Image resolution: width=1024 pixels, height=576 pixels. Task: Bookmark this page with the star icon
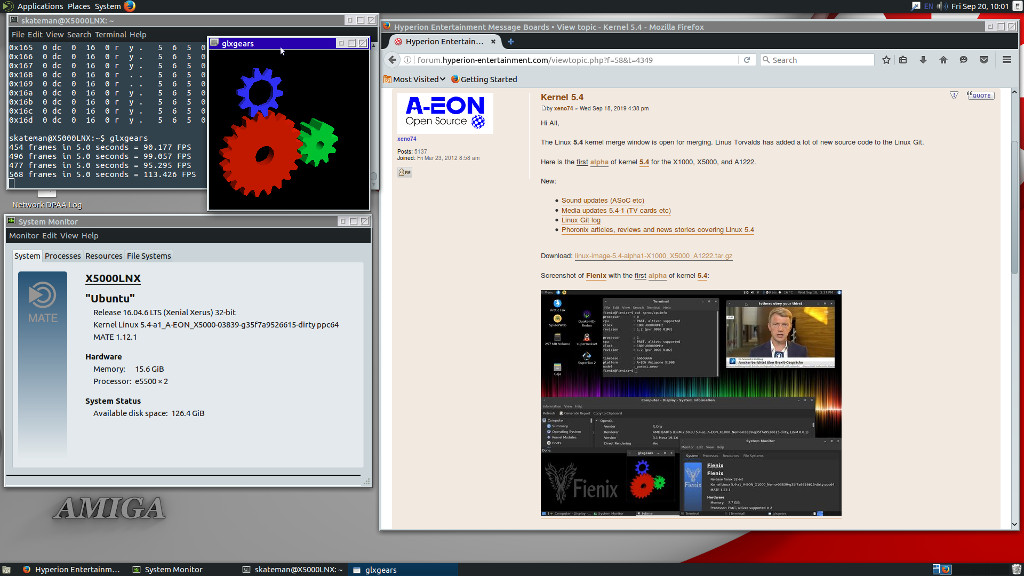pyautogui.click(x=886, y=59)
